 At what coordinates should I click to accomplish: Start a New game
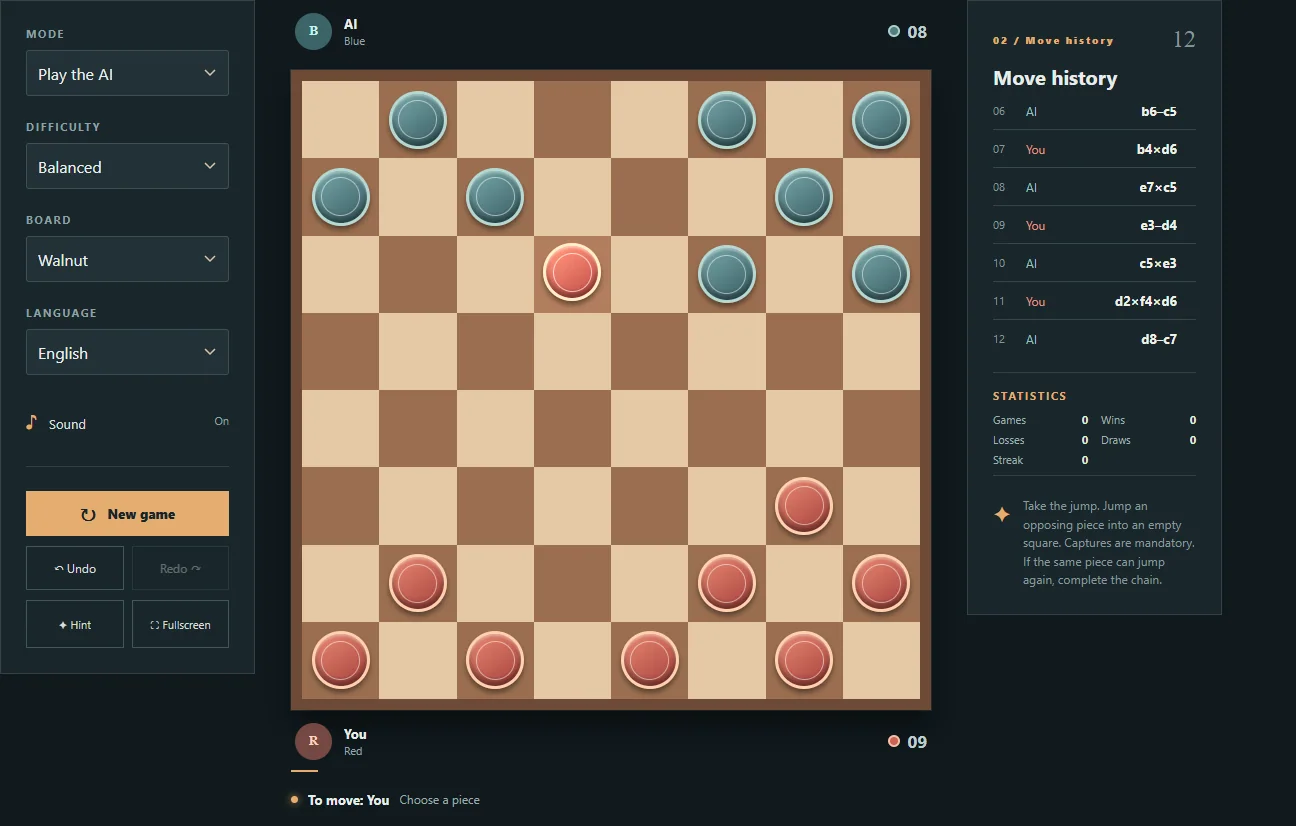(x=127, y=514)
